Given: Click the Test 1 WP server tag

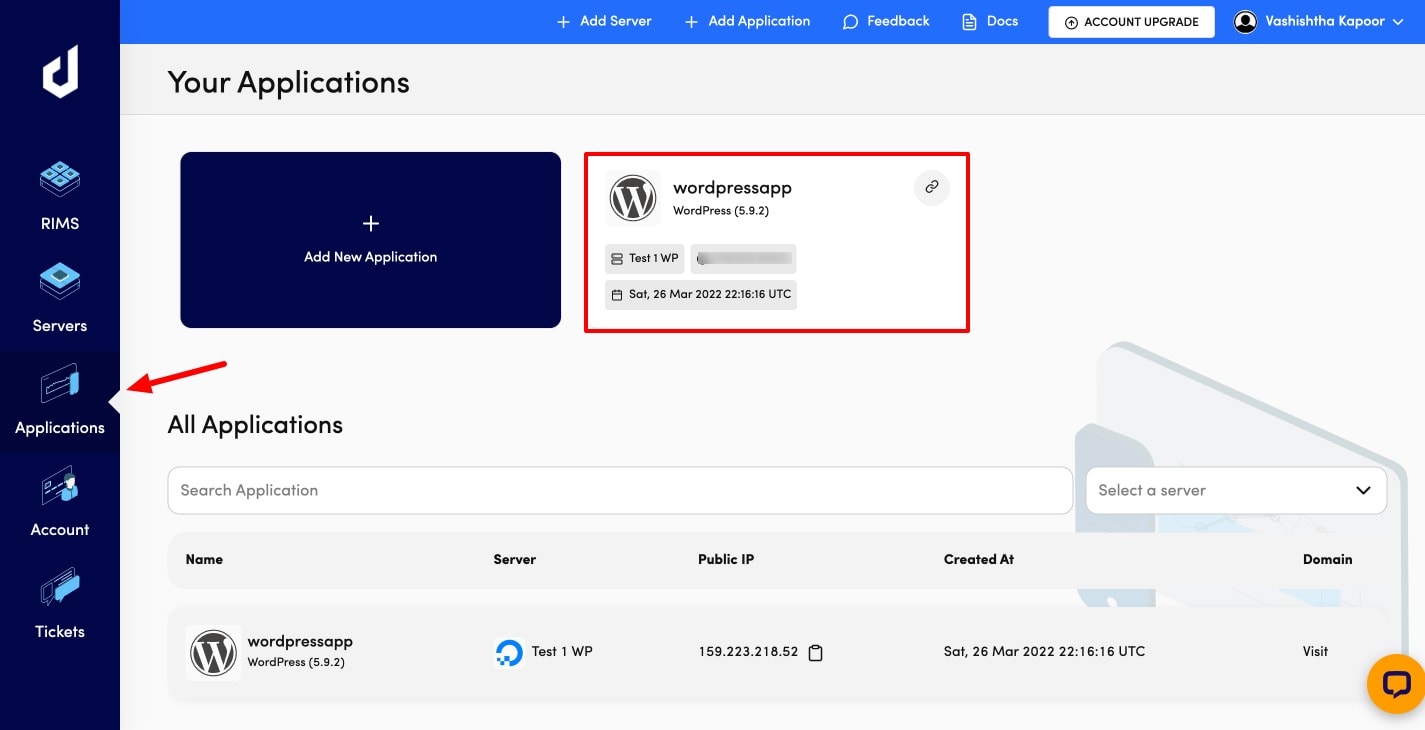Looking at the screenshot, I should coord(644,258).
